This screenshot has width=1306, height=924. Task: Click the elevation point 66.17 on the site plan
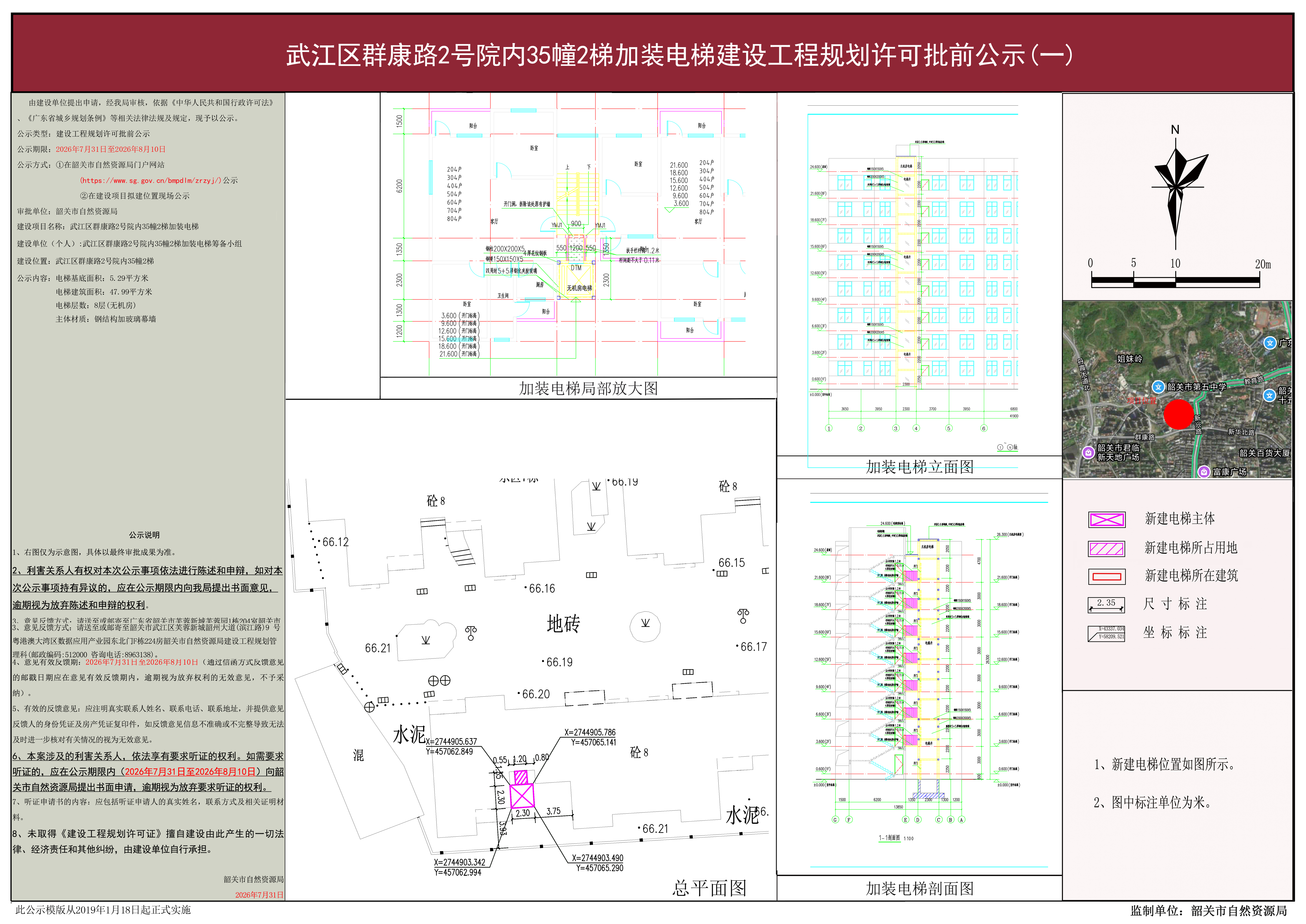coord(754,647)
